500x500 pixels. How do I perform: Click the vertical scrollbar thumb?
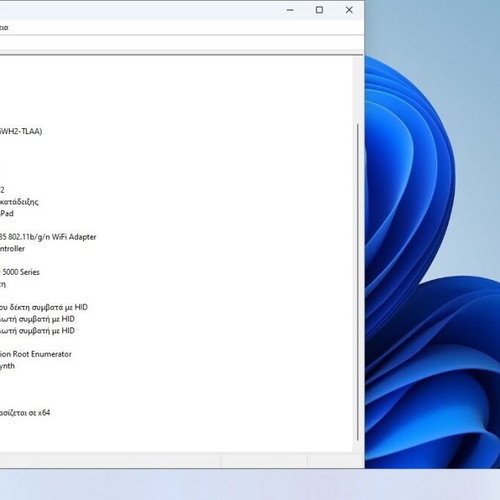[x=358, y=282]
